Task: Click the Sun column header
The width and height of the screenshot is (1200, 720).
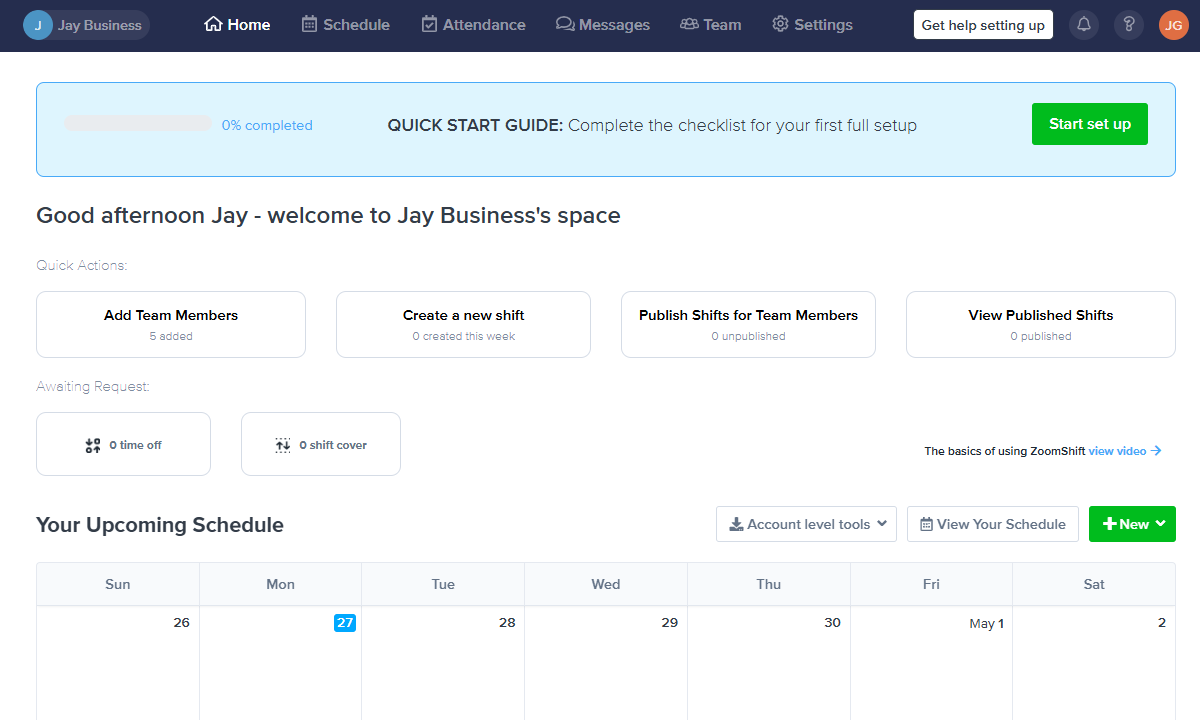Action: [x=118, y=584]
